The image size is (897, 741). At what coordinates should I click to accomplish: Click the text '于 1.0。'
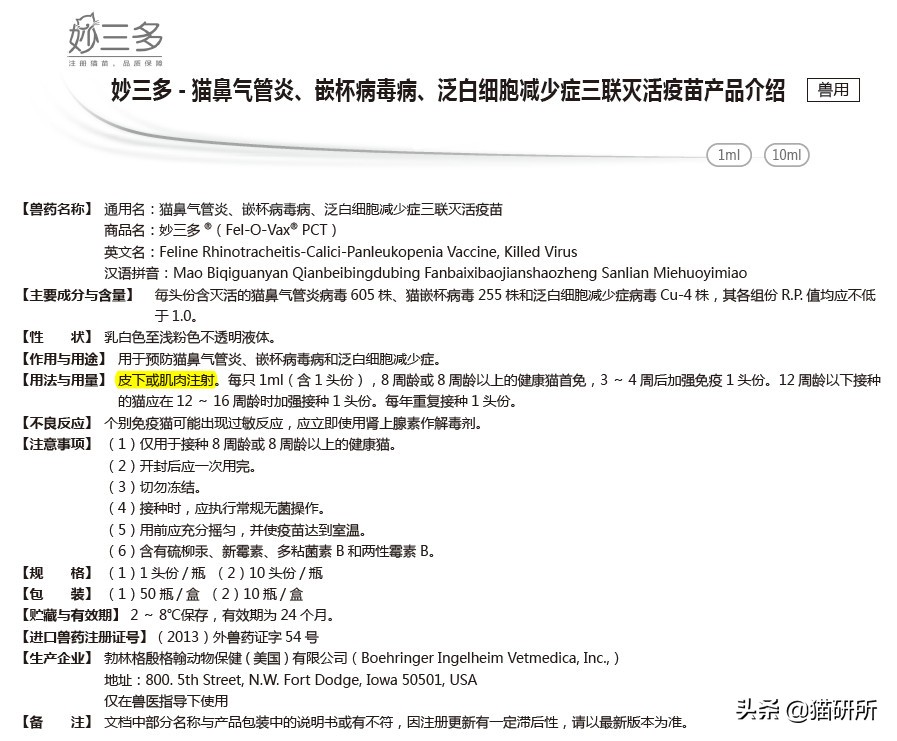tap(176, 316)
